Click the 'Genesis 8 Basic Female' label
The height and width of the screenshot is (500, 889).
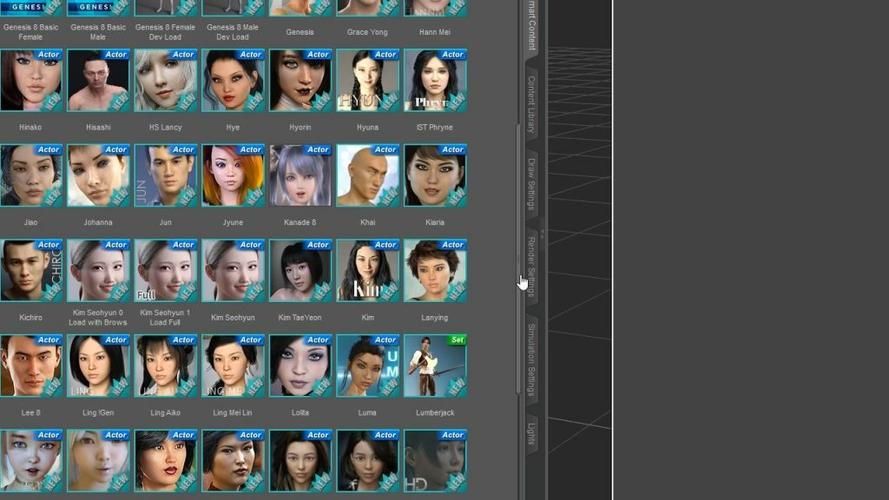(31, 32)
